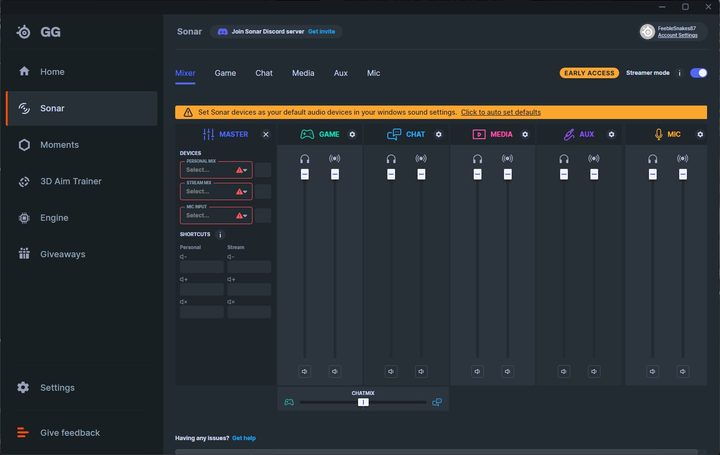Click the Shortcuts info icon
Screen dimensions: 720x455
(220, 235)
